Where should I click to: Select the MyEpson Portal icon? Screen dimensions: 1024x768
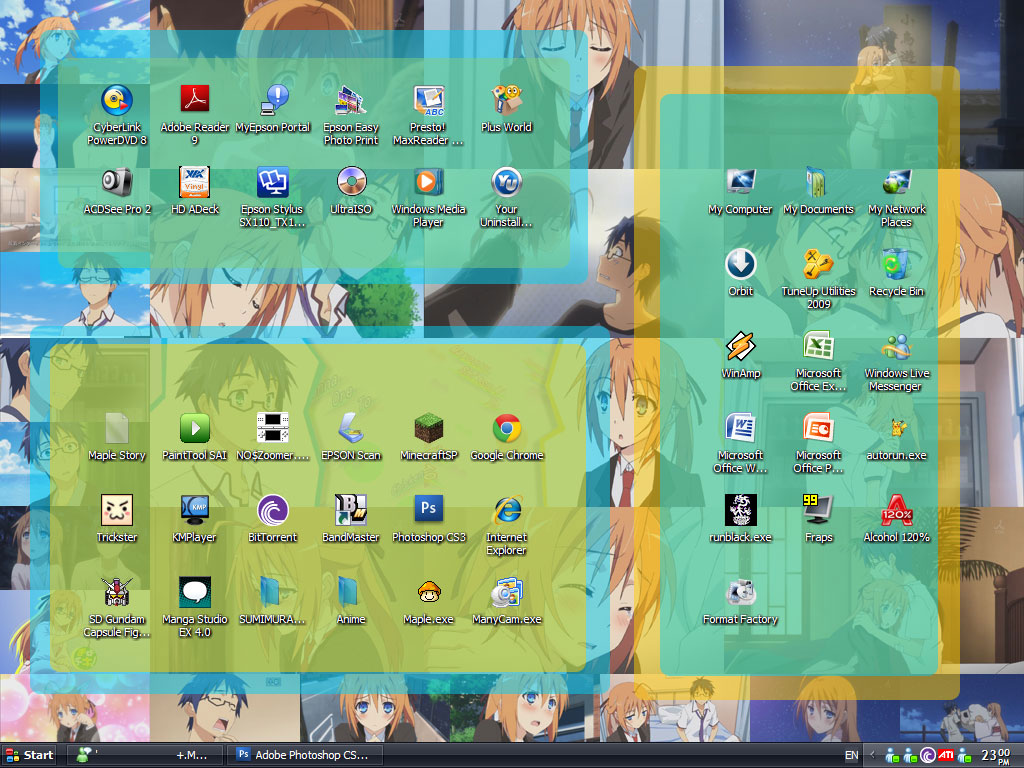tap(273, 101)
